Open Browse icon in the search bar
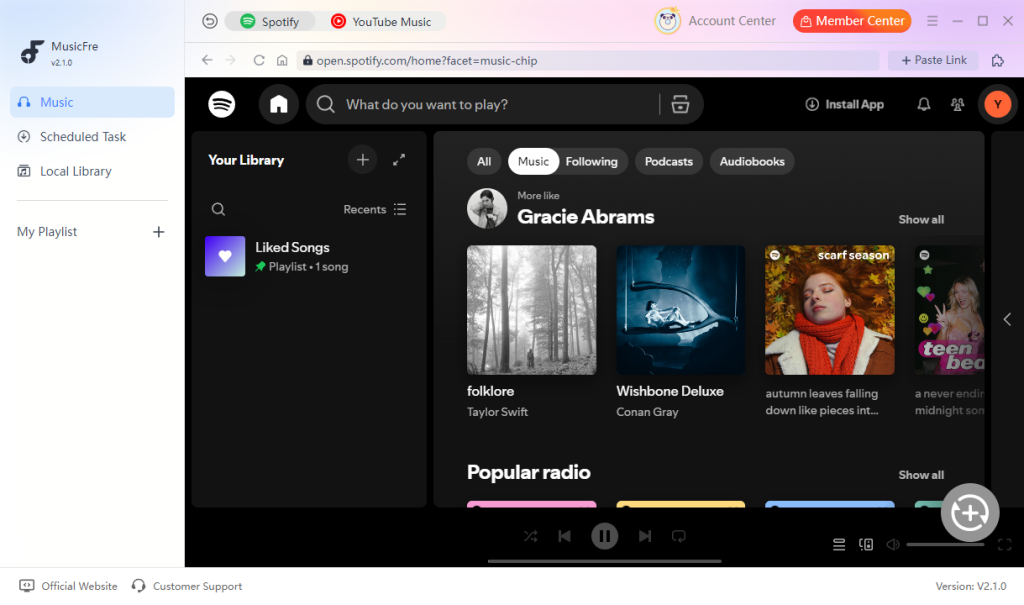1024x605 pixels. pyautogui.click(x=680, y=105)
